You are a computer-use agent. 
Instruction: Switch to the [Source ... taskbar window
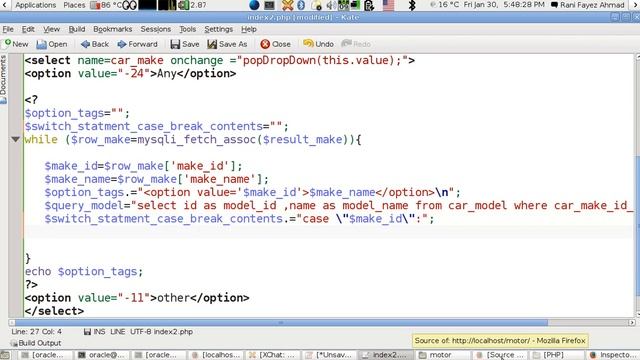click(500, 355)
